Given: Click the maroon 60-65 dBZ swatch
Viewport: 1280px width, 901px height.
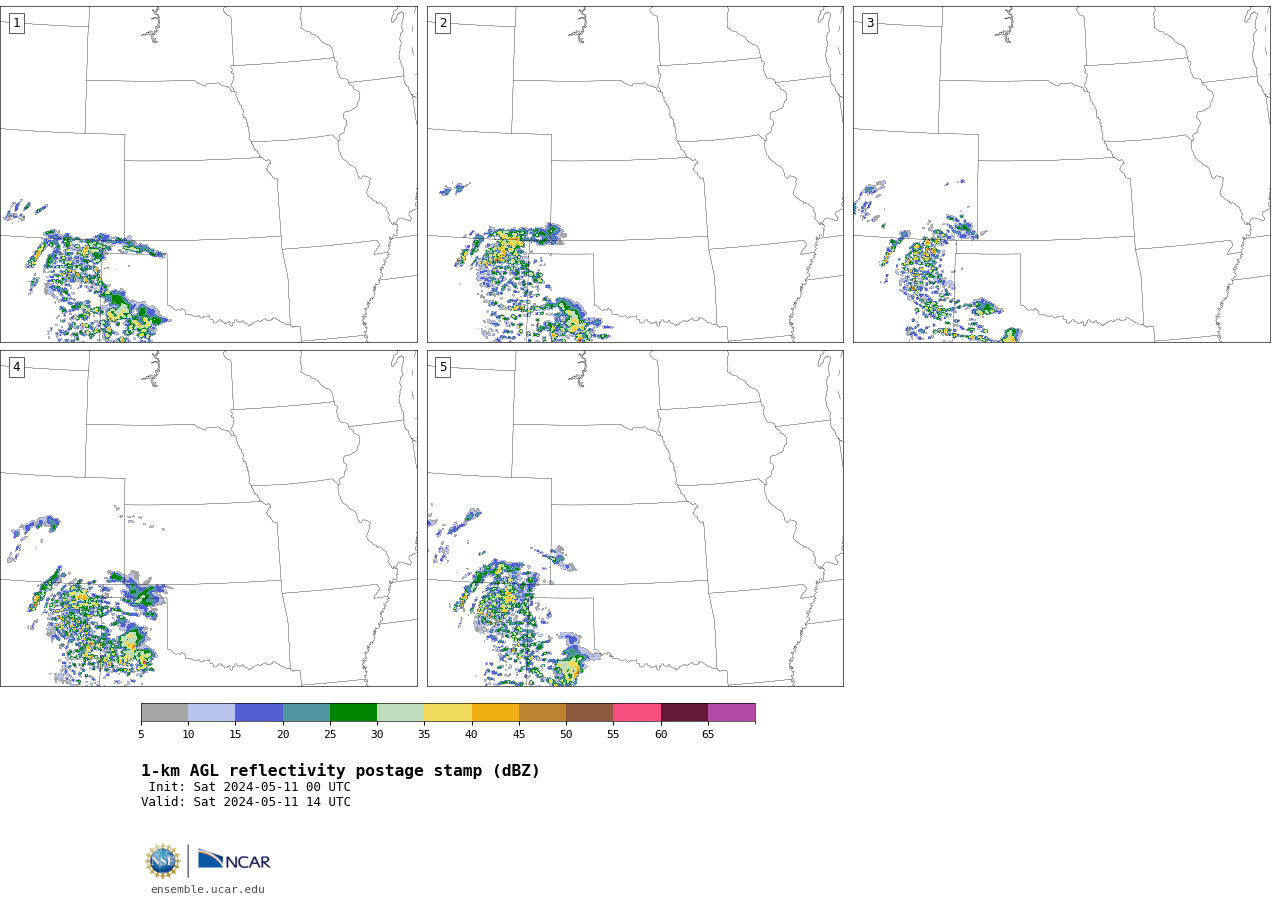Looking at the screenshot, I should pos(684,712).
